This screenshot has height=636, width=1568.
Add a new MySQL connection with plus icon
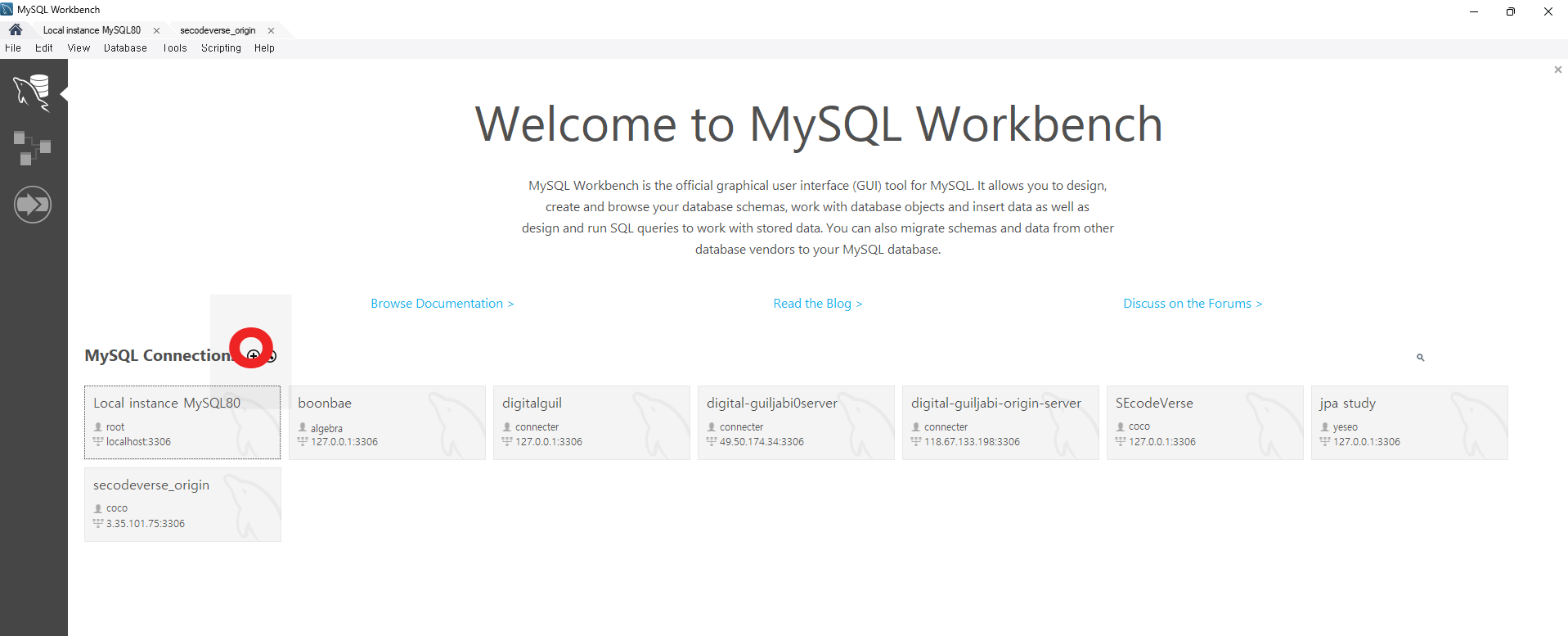pos(254,356)
